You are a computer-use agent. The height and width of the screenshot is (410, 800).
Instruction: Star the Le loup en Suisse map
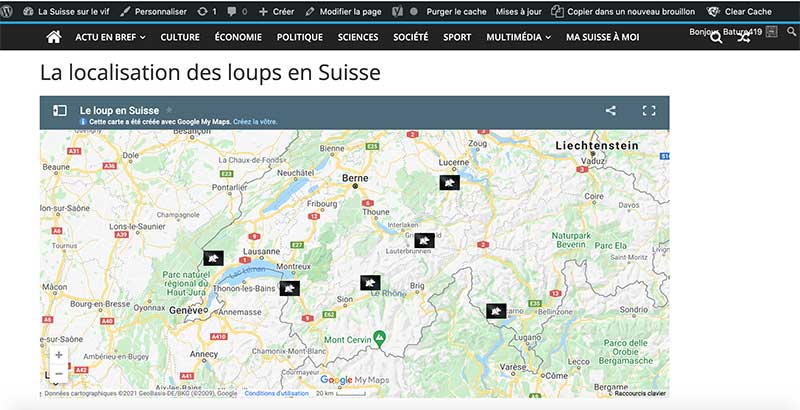pyautogui.click(x=169, y=110)
